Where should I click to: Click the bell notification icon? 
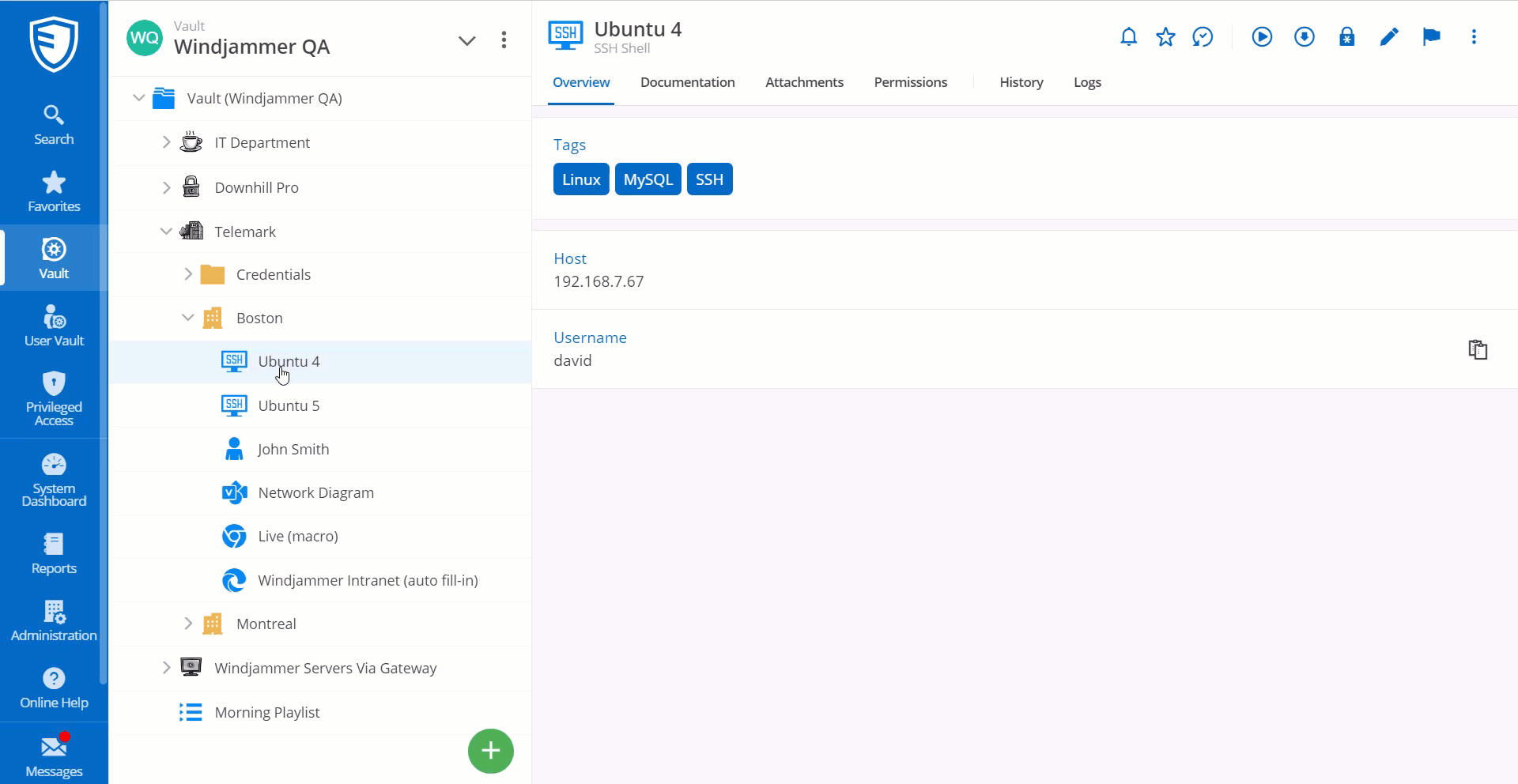point(1128,37)
